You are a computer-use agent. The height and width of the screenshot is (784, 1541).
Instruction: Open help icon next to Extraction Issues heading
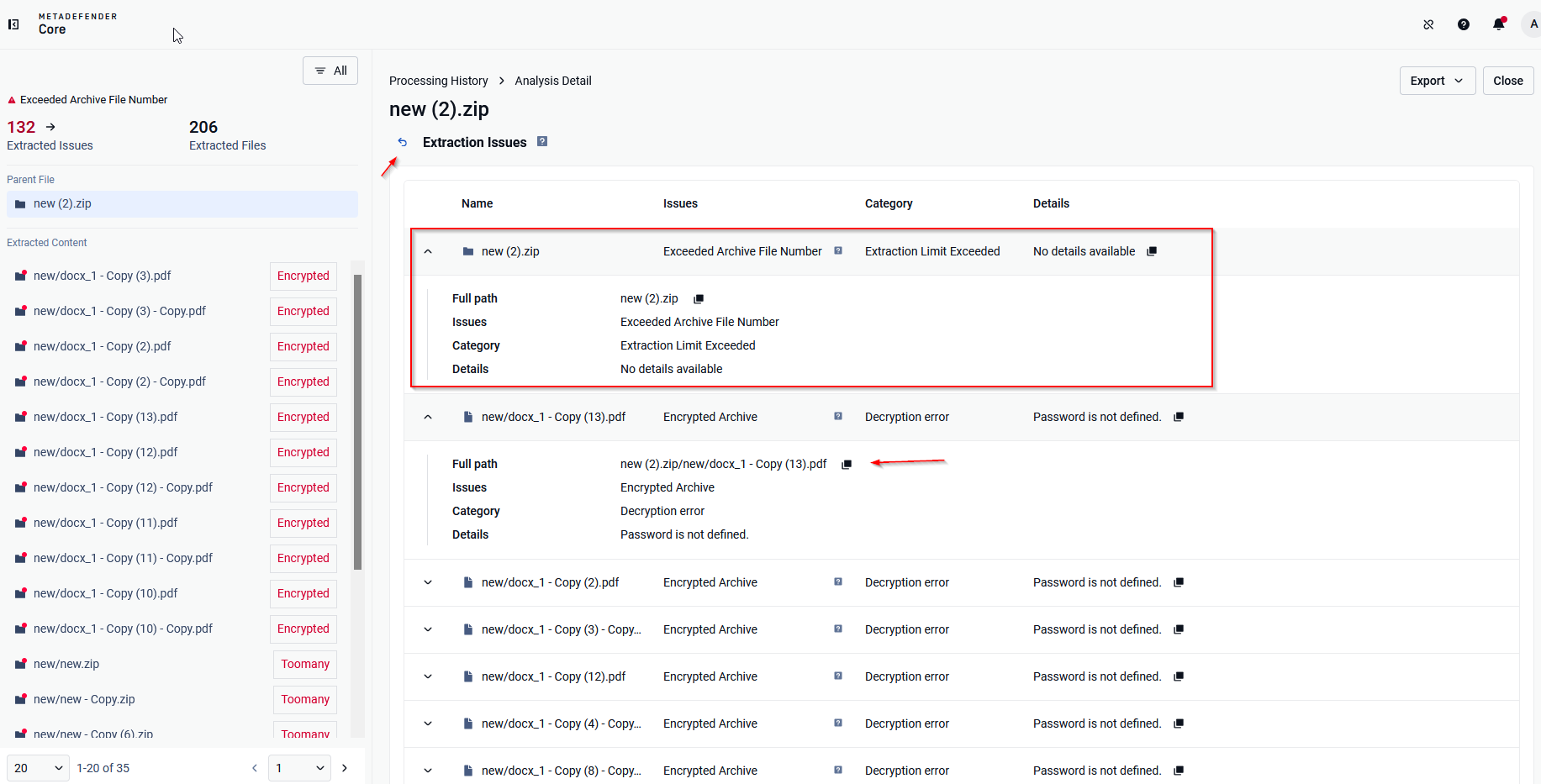[542, 141]
